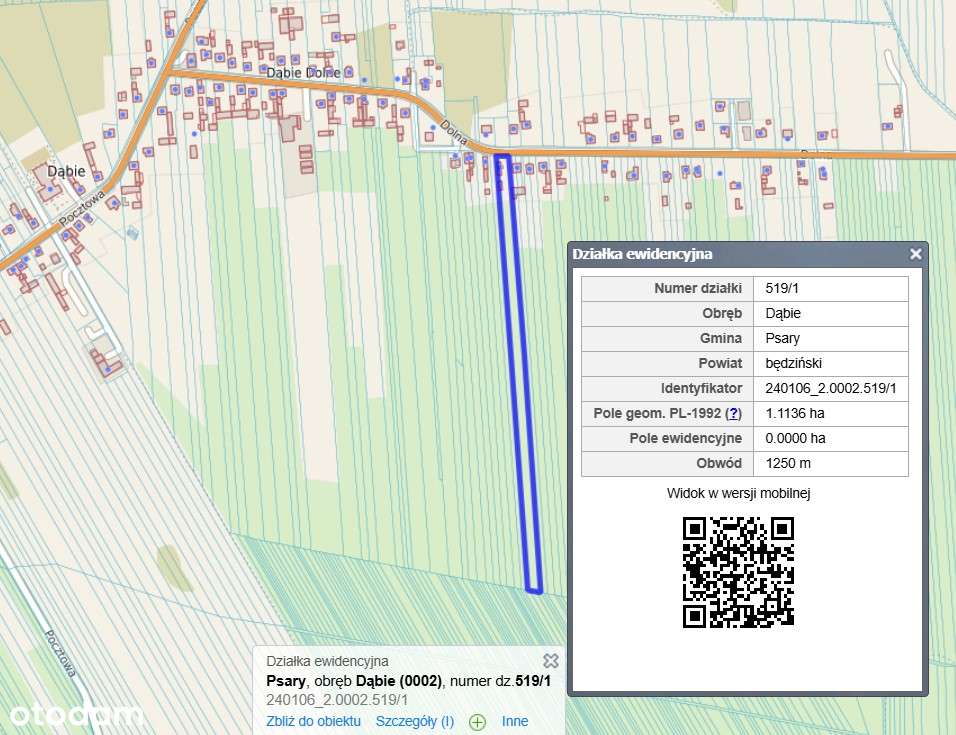
Task: Click the gray identifier in bottom popup
Action: [337, 700]
